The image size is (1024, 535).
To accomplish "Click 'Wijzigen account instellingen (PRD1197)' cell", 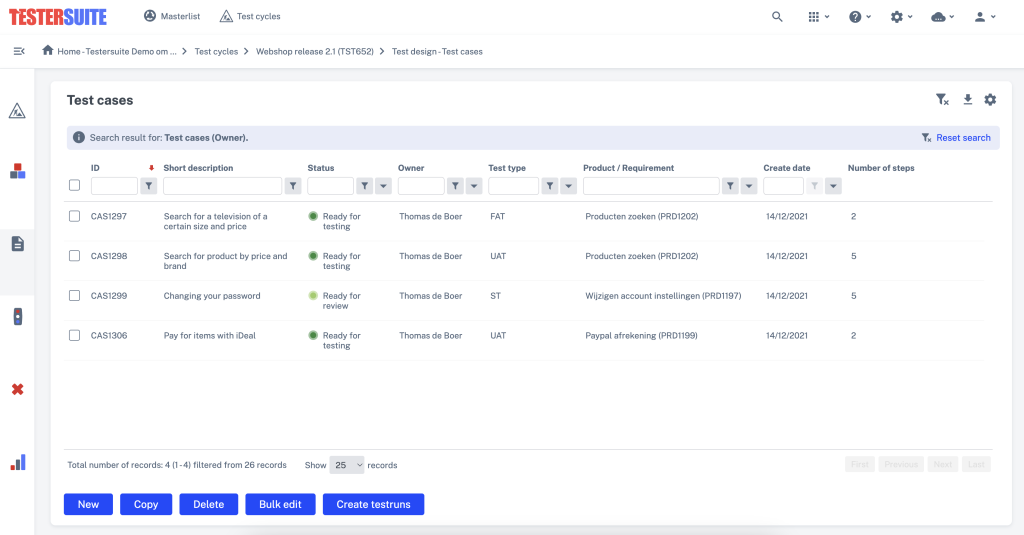I will click(x=663, y=296).
